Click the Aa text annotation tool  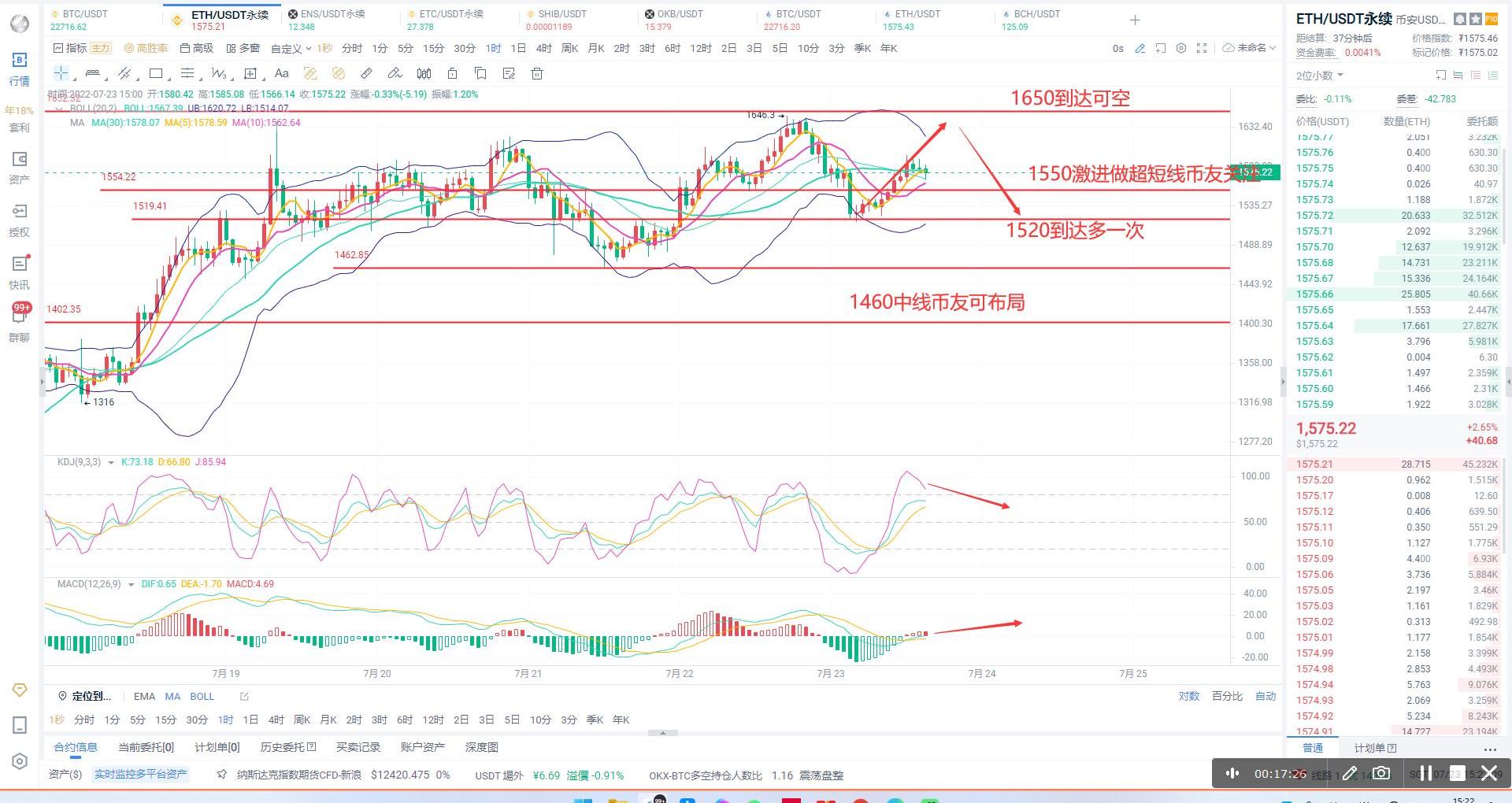(x=281, y=73)
